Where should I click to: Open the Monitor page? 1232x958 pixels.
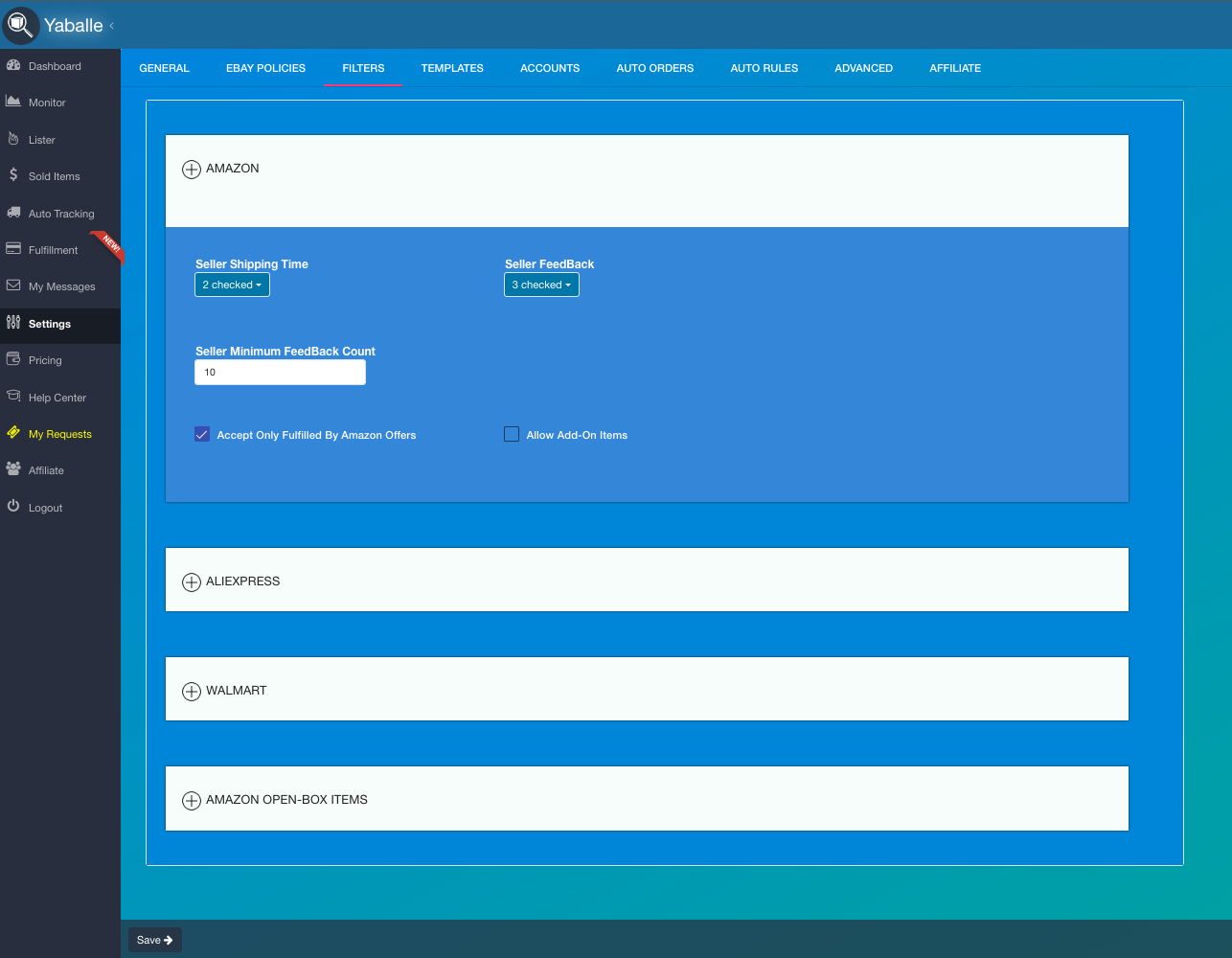pos(60,103)
